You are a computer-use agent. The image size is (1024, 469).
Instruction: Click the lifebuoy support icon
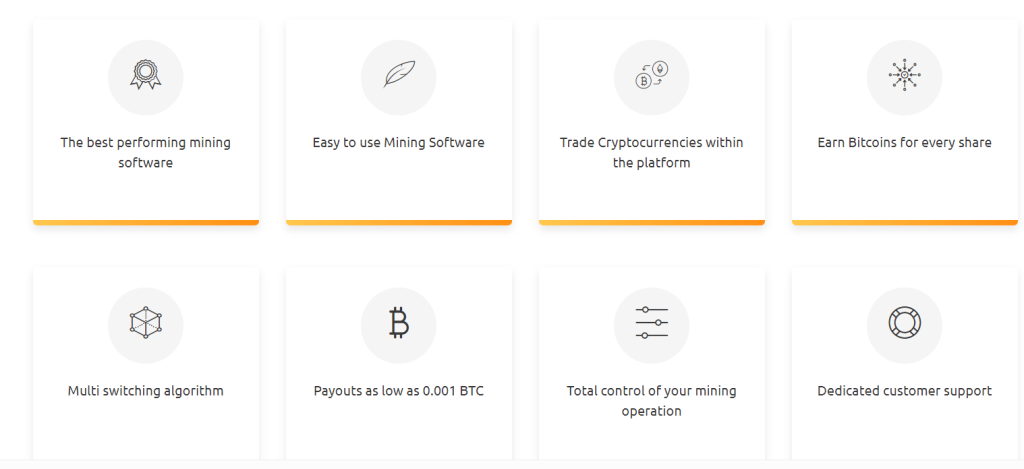[904, 323]
